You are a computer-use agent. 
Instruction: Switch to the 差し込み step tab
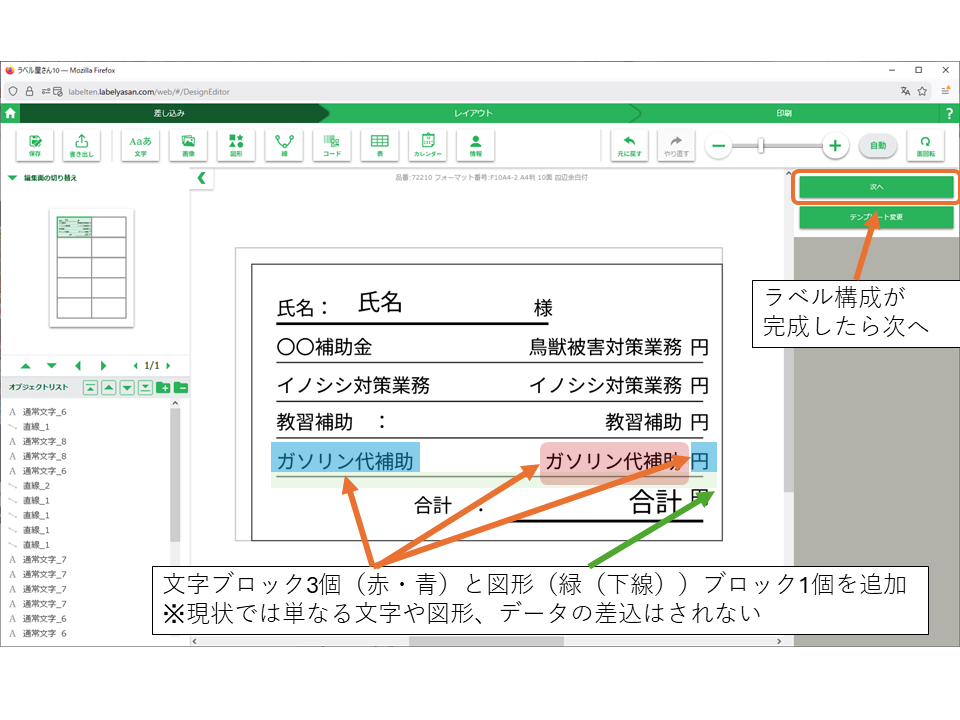tap(168, 114)
